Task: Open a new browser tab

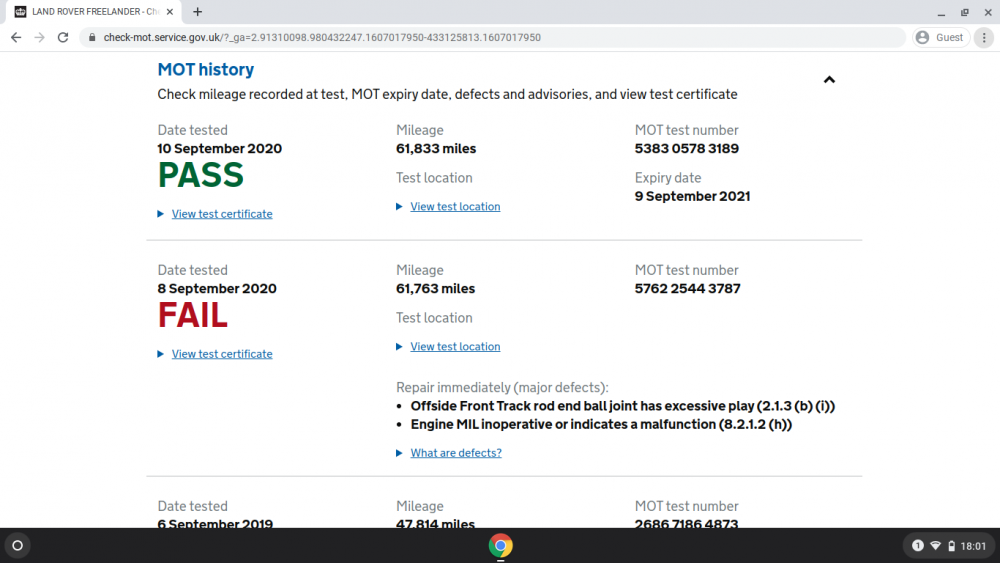Action: coord(198,11)
